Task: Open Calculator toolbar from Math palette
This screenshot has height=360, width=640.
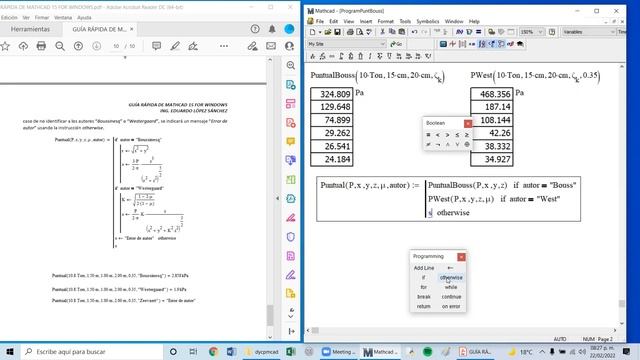Action: click(443, 44)
